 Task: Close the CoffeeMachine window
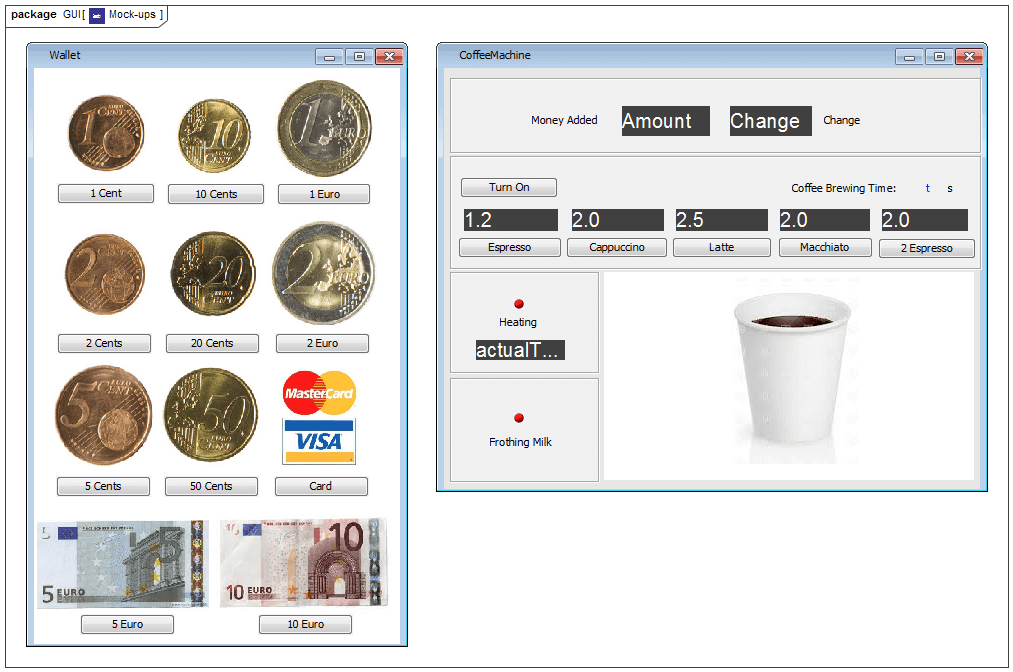pos(970,57)
